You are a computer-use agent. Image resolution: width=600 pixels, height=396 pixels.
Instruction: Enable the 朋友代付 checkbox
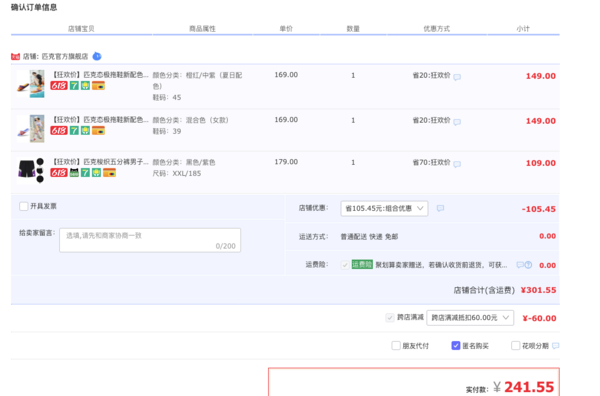396,346
